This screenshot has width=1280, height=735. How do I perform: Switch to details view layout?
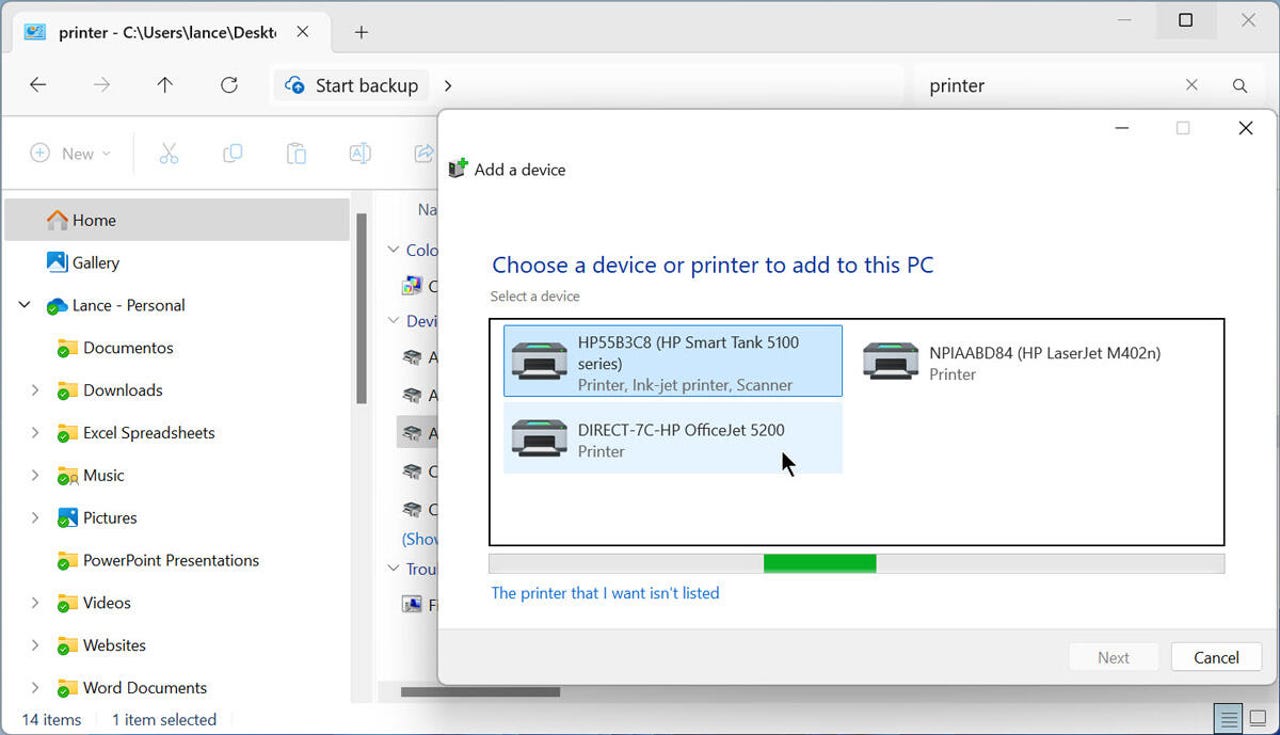[1228, 718]
